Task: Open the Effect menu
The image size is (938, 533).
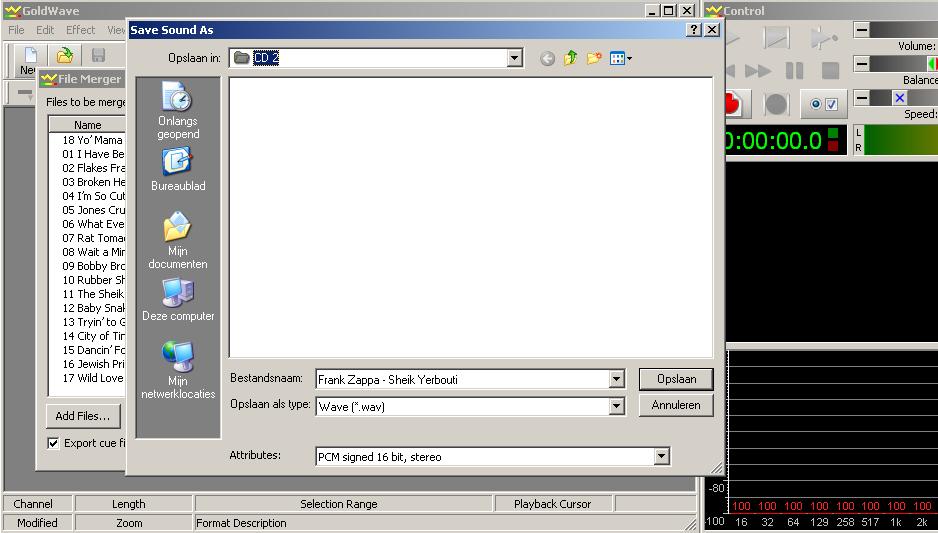Action: coord(80,30)
